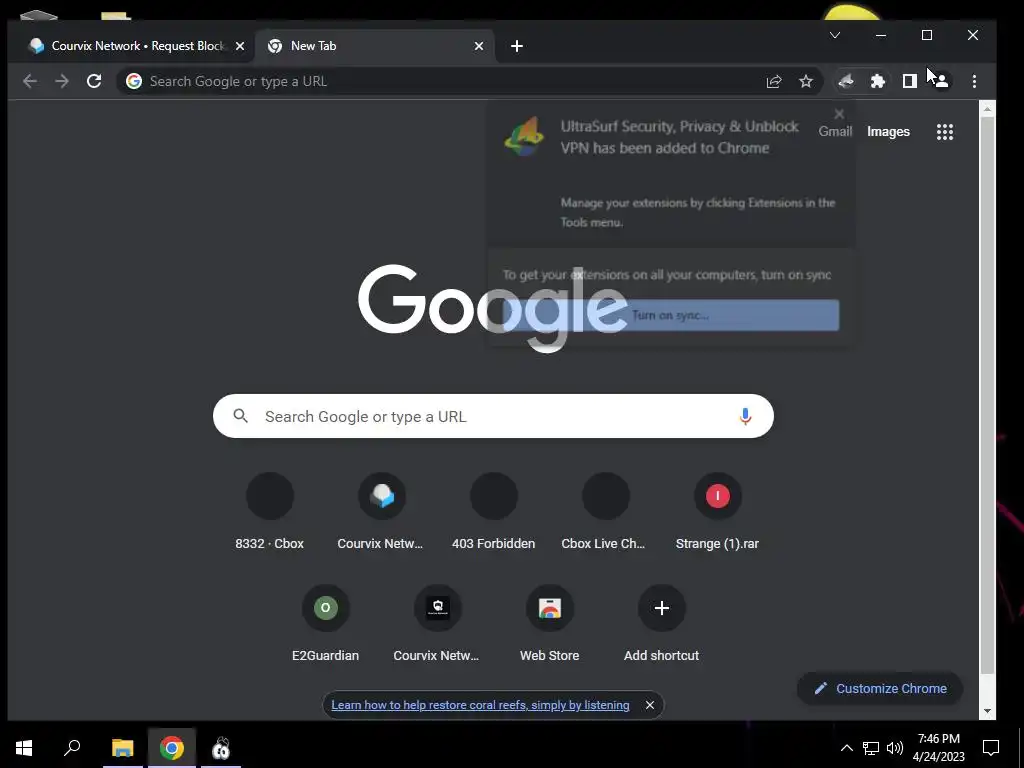Click the scrollbar down arrow
Screen dimensions: 1024x768
point(987,711)
